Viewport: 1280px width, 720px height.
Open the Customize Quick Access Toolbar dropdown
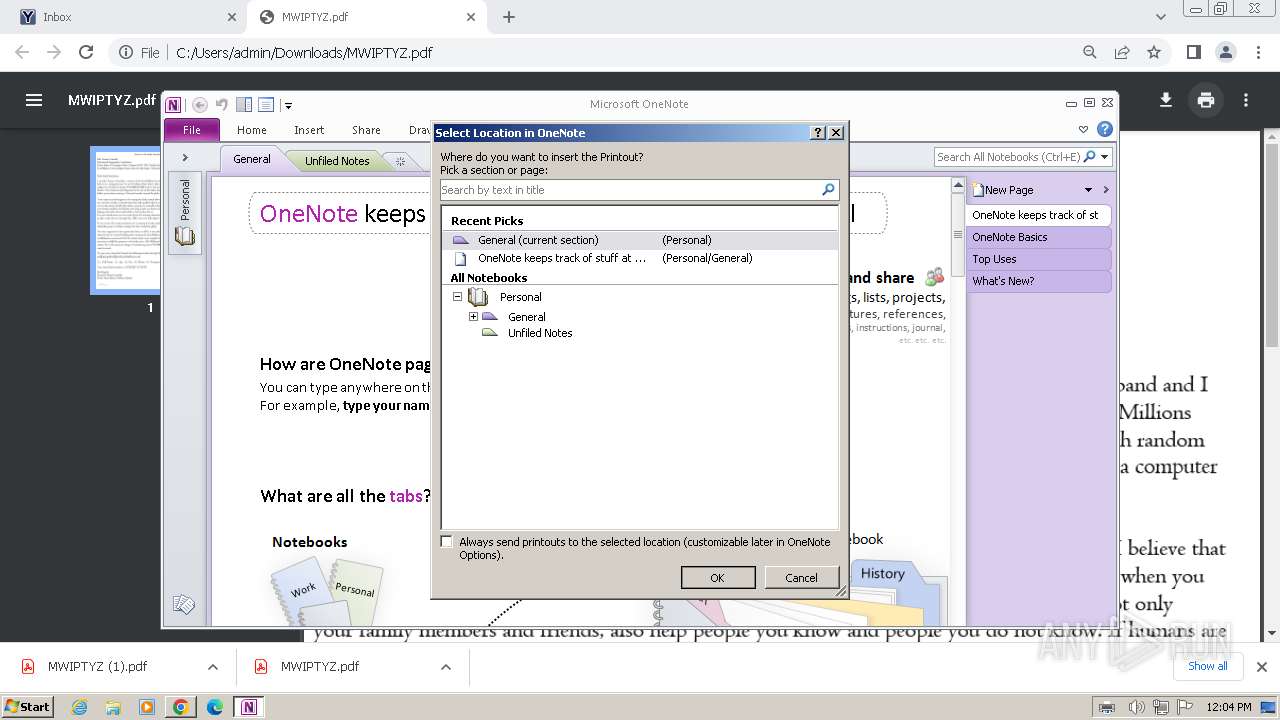(x=288, y=105)
